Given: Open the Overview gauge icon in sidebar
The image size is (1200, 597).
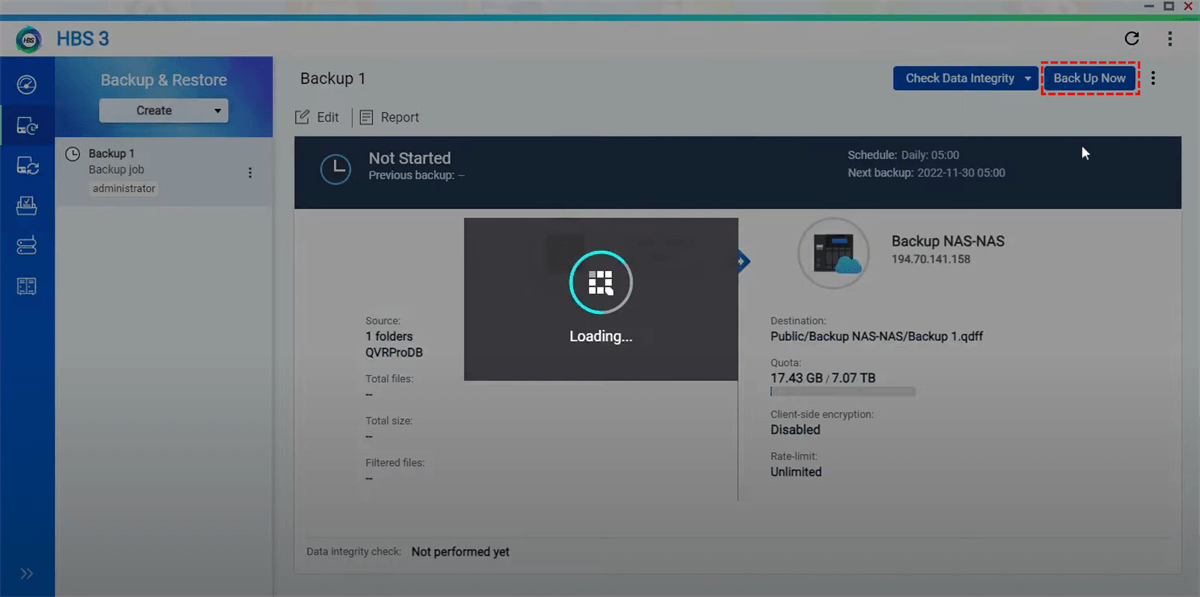Looking at the screenshot, I should coord(27,84).
